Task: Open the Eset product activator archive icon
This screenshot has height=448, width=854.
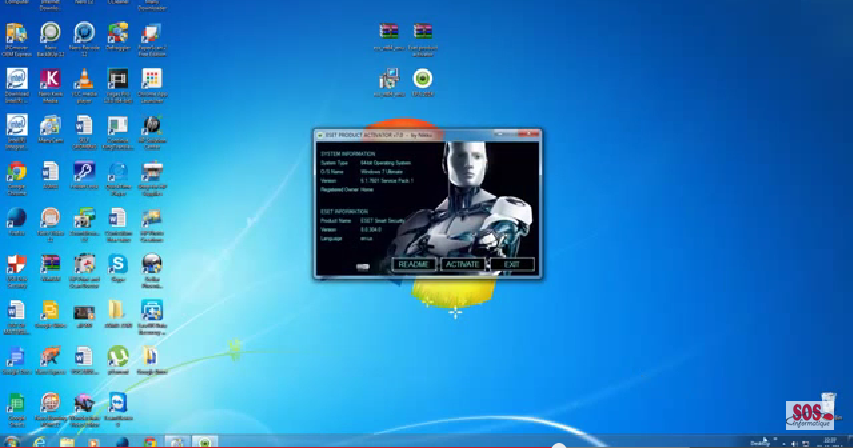Action: [x=423, y=32]
